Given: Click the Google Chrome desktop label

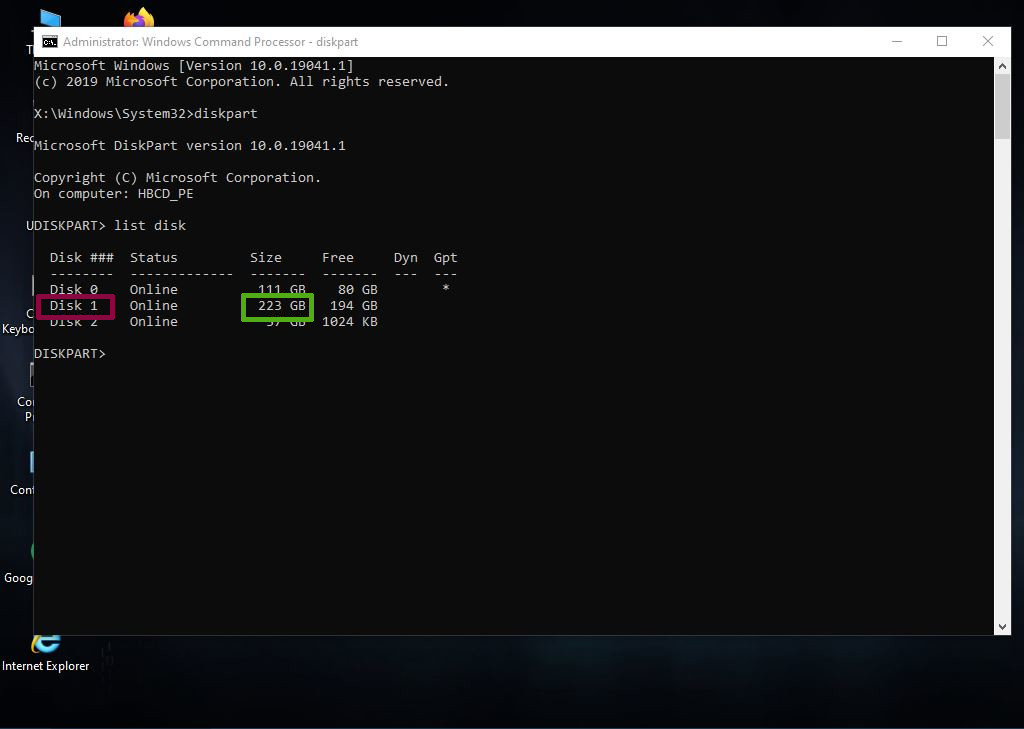Looking at the screenshot, I should [x=19, y=578].
